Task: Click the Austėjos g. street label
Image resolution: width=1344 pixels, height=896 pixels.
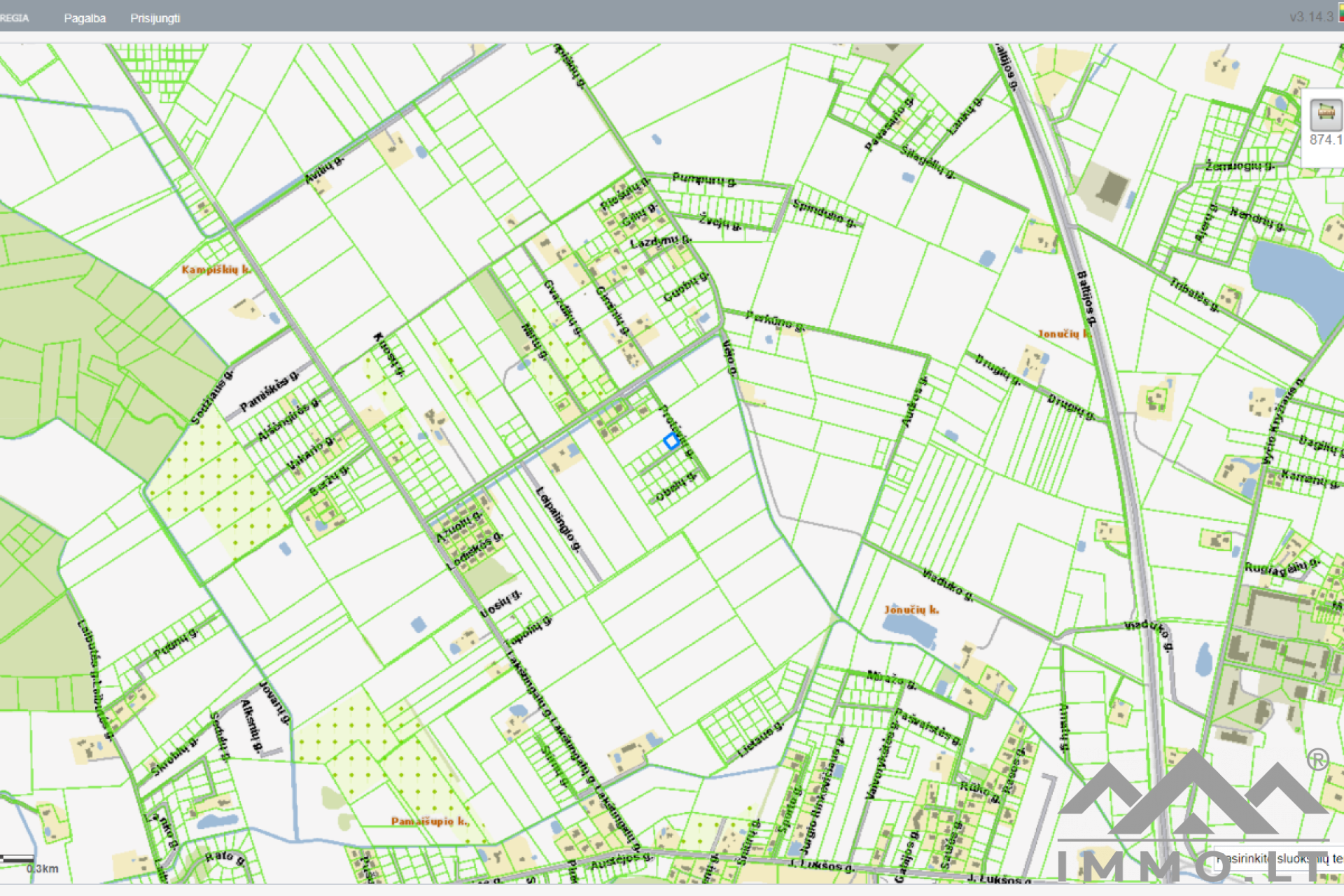Action: pyautogui.click(x=622, y=860)
